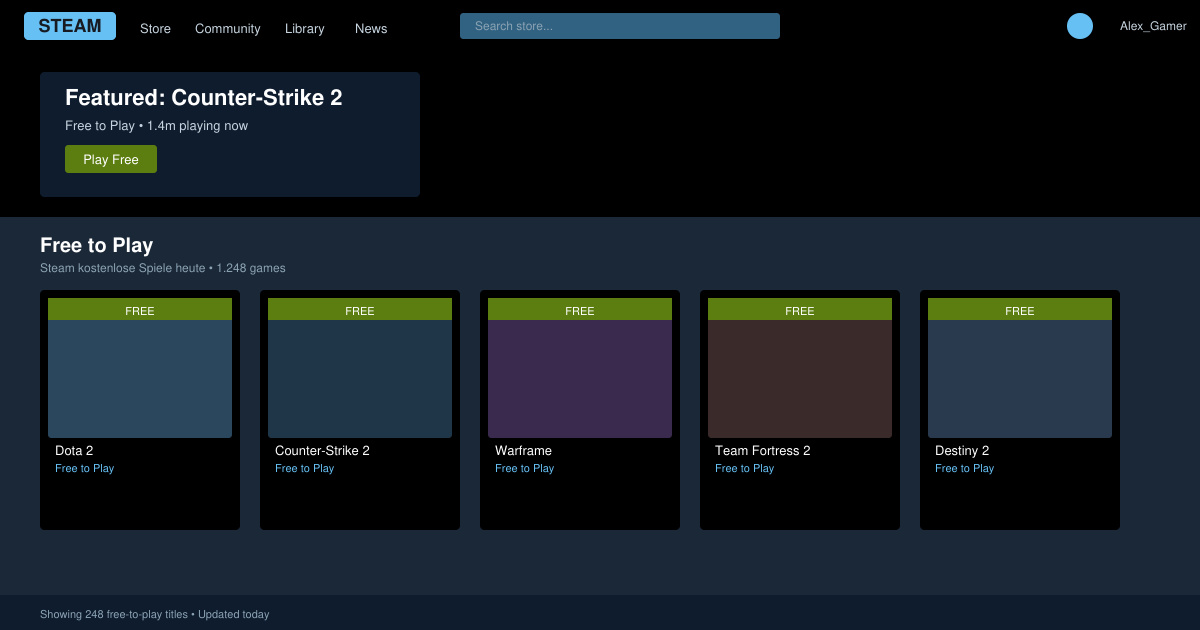This screenshot has width=1200, height=630.
Task: Click Free to Play label under Counter-Strike 2 card
Action: click(x=304, y=468)
